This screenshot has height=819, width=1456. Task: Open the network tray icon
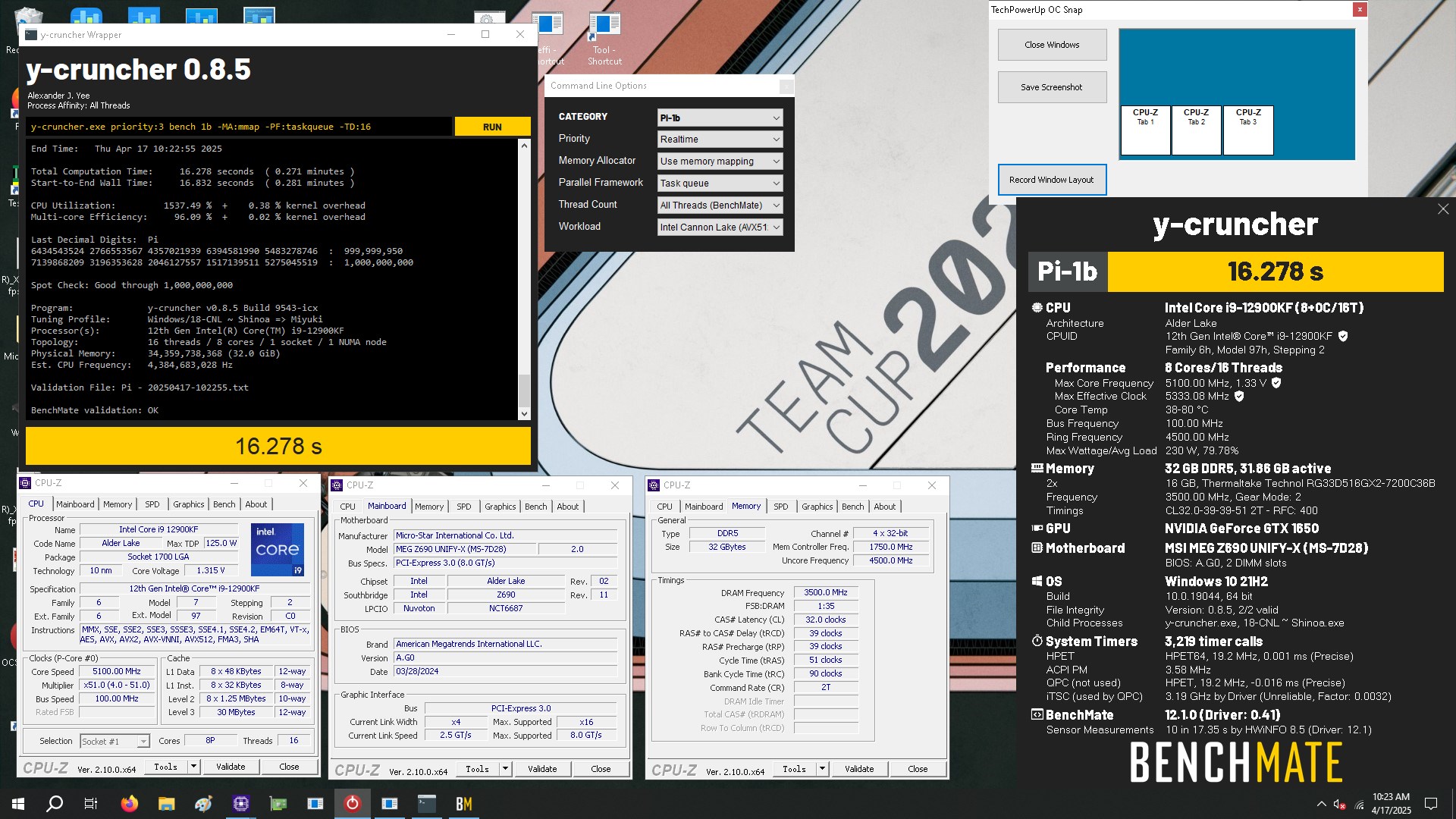[1359, 804]
